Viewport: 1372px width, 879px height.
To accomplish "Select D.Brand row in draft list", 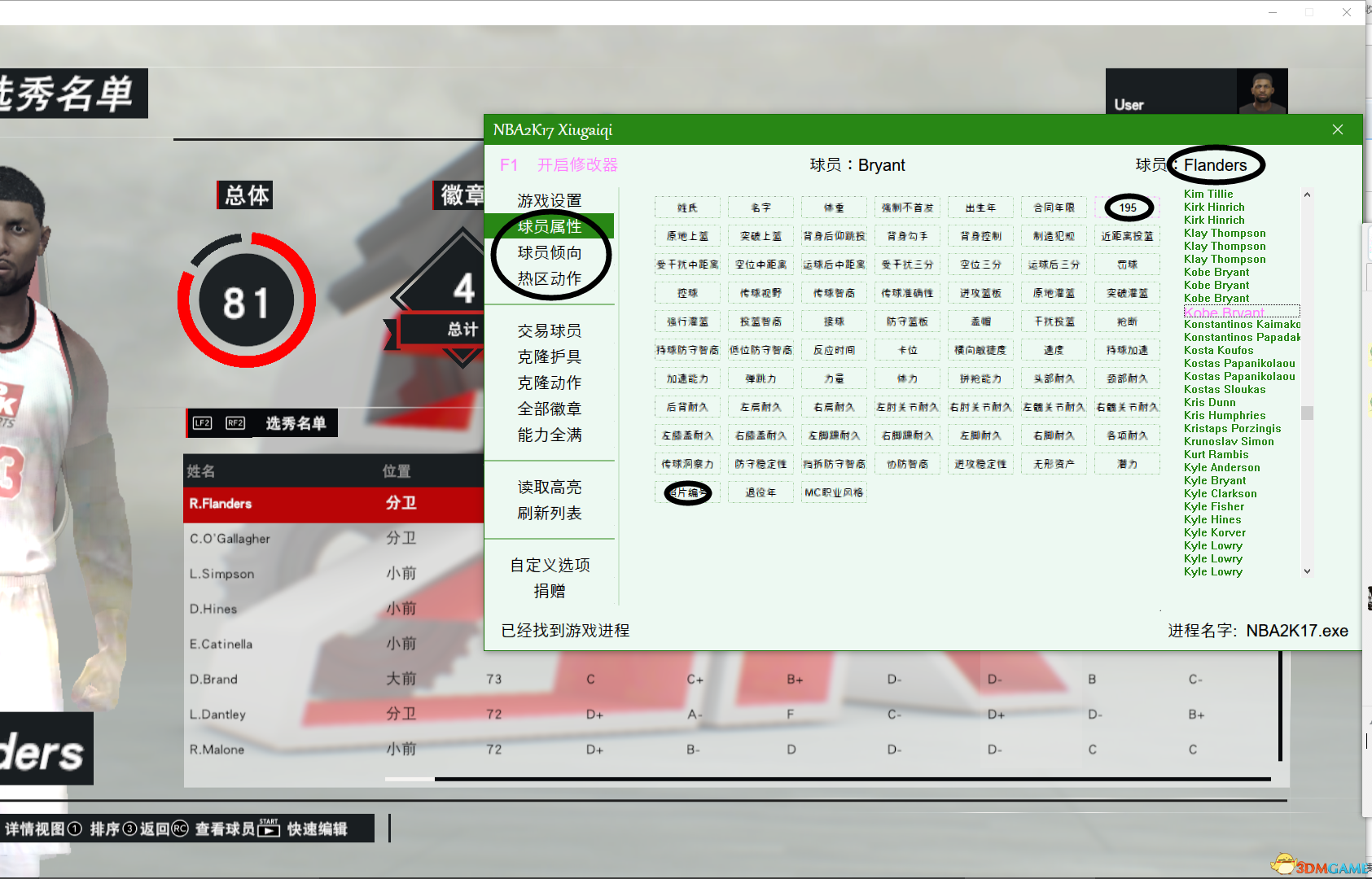I will point(731,679).
